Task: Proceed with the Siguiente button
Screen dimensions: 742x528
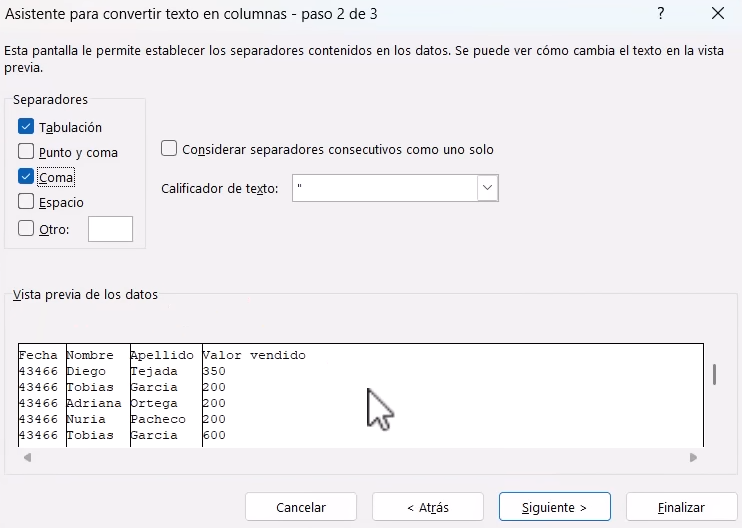Action: (555, 507)
